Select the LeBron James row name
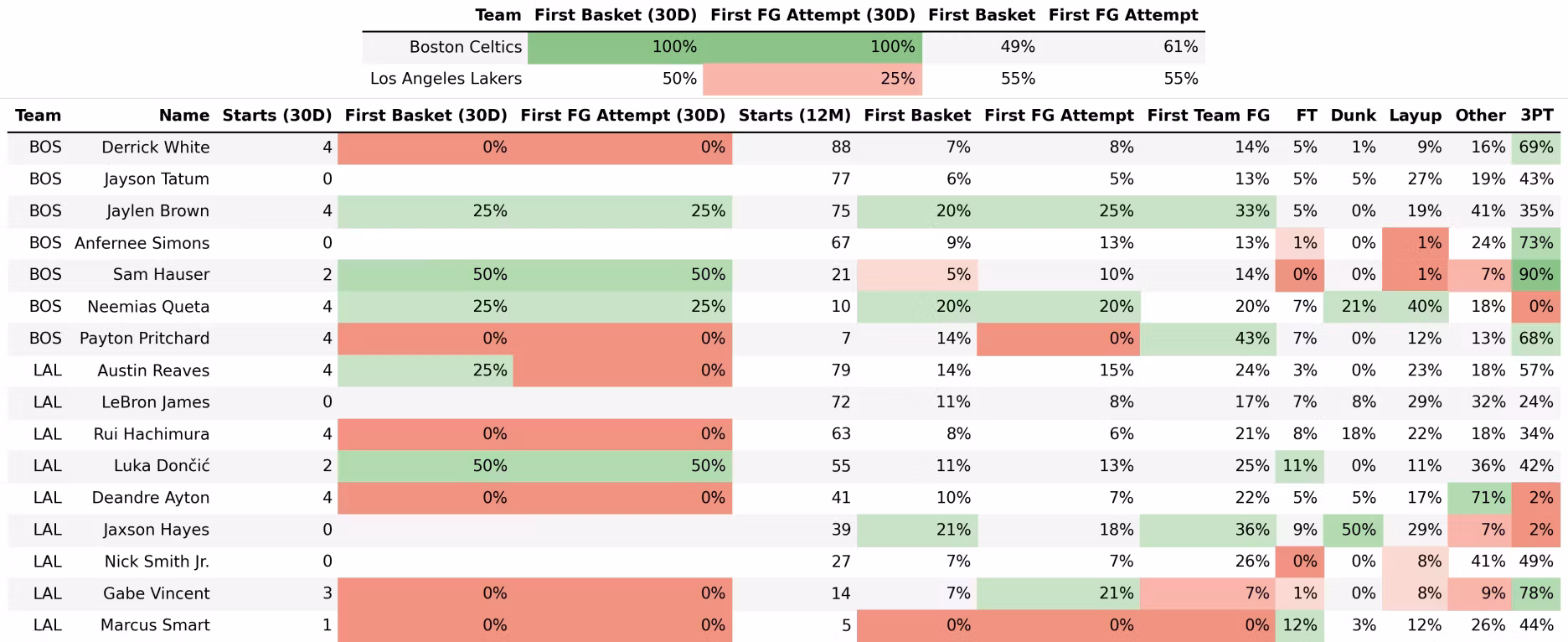This screenshot has height=642, width=1568. [x=155, y=402]
